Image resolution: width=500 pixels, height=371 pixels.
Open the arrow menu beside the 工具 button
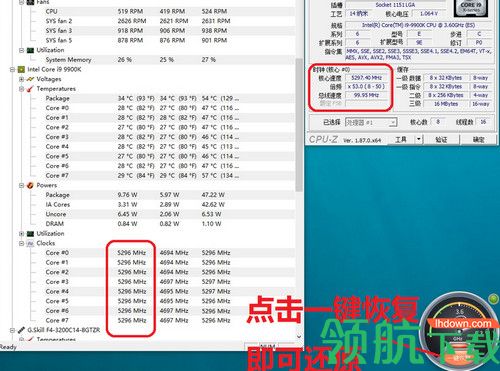pos(419,139)
